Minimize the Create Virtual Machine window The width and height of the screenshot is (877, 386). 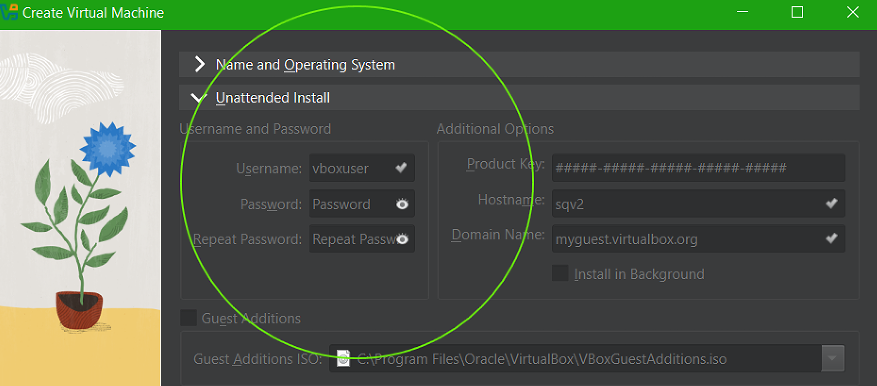(742, 12)
